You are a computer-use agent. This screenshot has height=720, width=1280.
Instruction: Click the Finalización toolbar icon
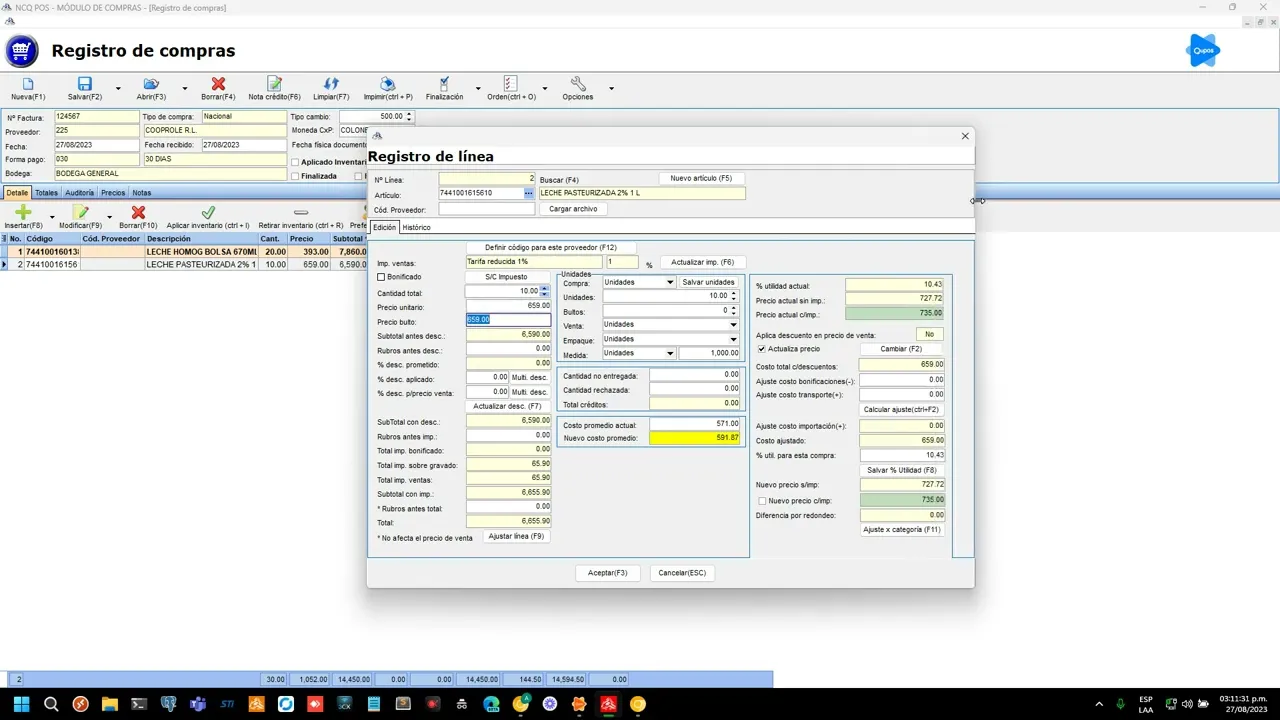coord(444,84)
